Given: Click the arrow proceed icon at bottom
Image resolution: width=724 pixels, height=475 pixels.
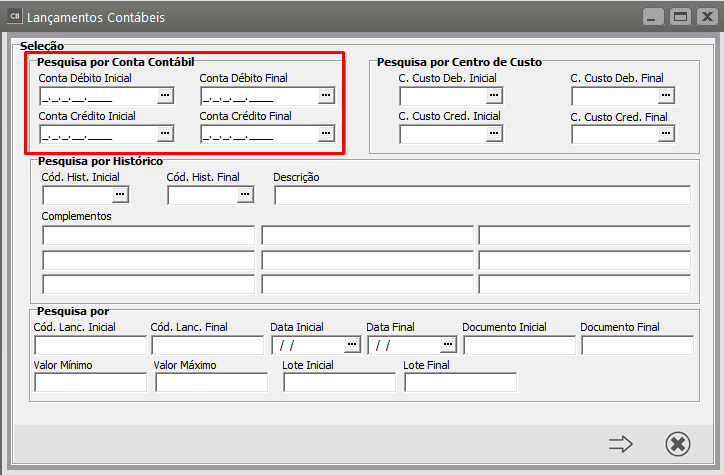Looking at the screenshot, I should pos(621,444).
